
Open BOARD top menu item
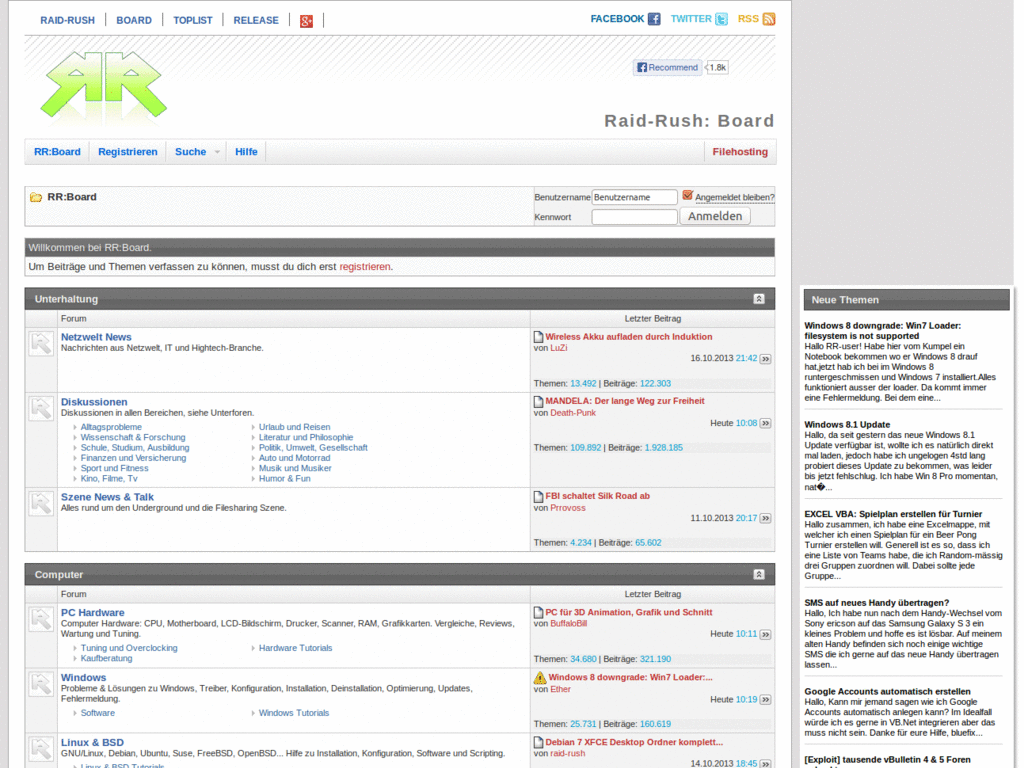point(134,20)
